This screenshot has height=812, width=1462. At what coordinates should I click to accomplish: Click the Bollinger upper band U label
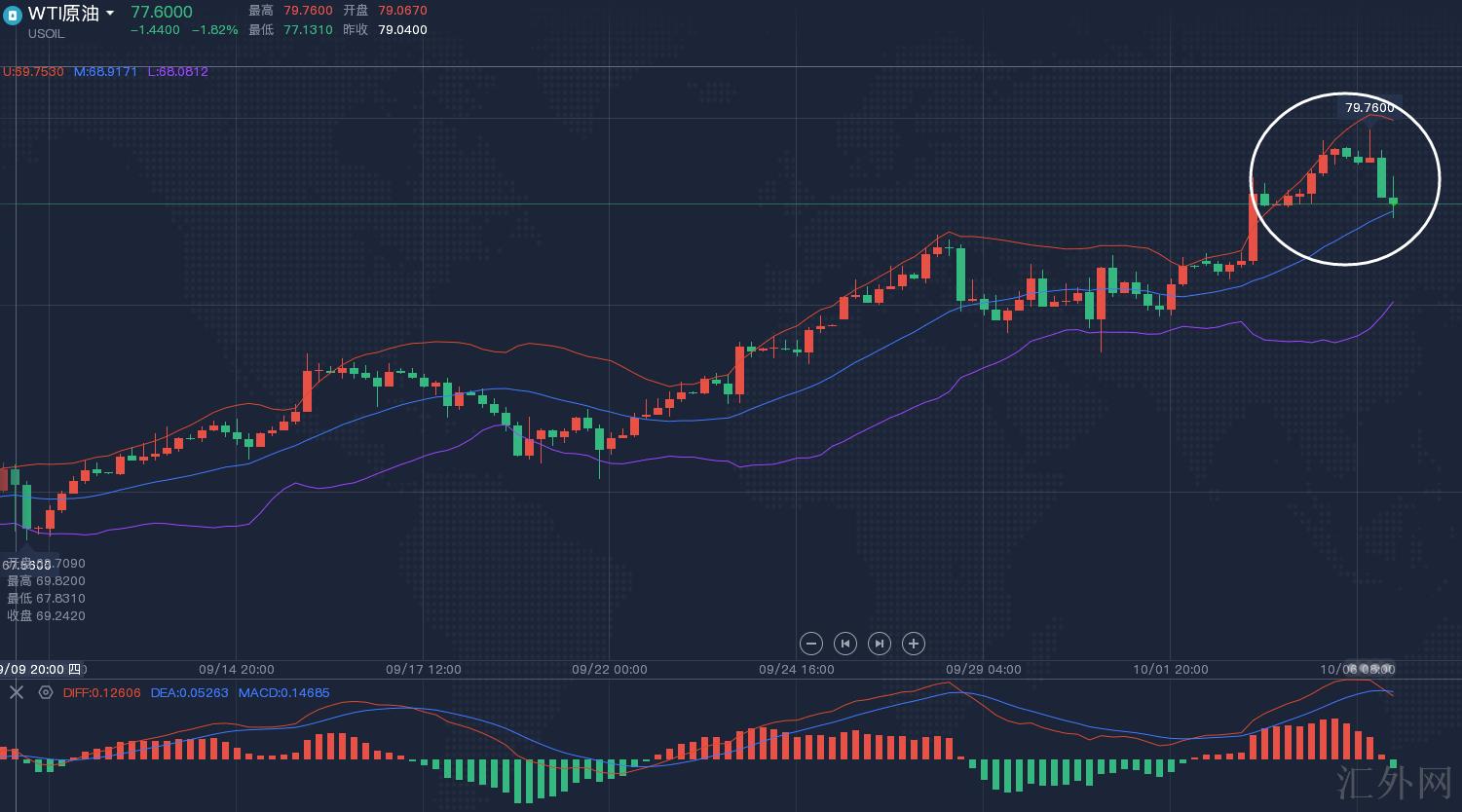[33, 72]
